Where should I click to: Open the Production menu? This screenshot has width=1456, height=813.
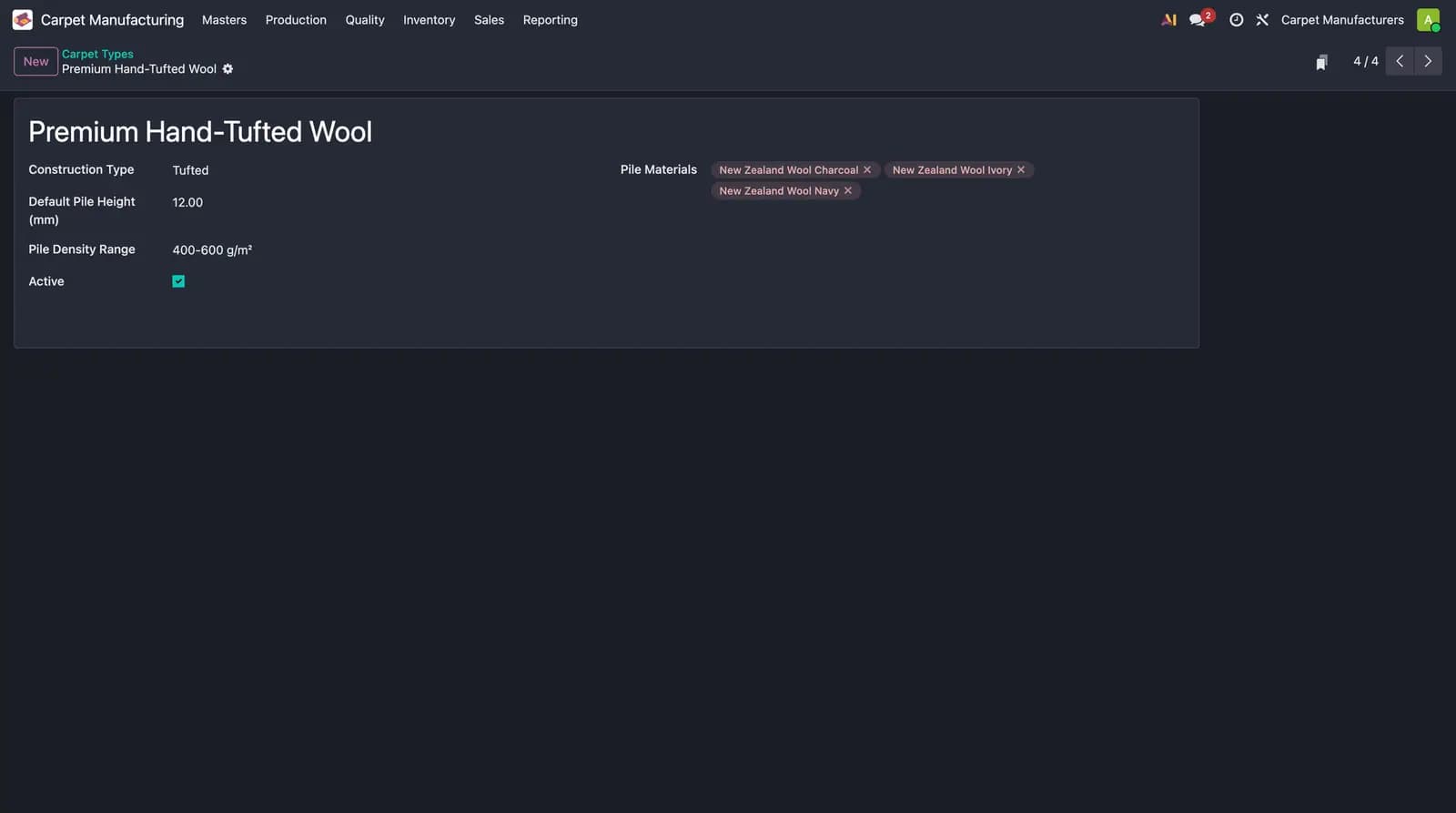(296, 20)
